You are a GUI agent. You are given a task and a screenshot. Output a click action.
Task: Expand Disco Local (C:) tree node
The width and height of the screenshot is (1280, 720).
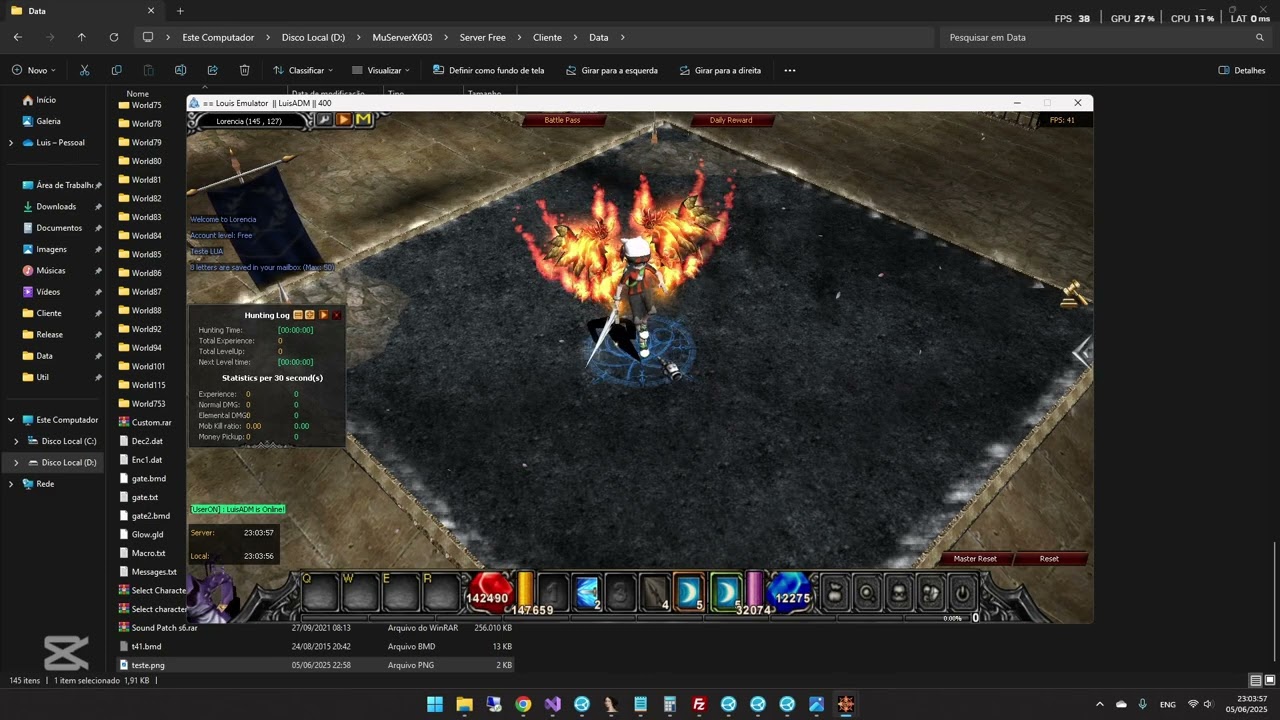(16, 441)
